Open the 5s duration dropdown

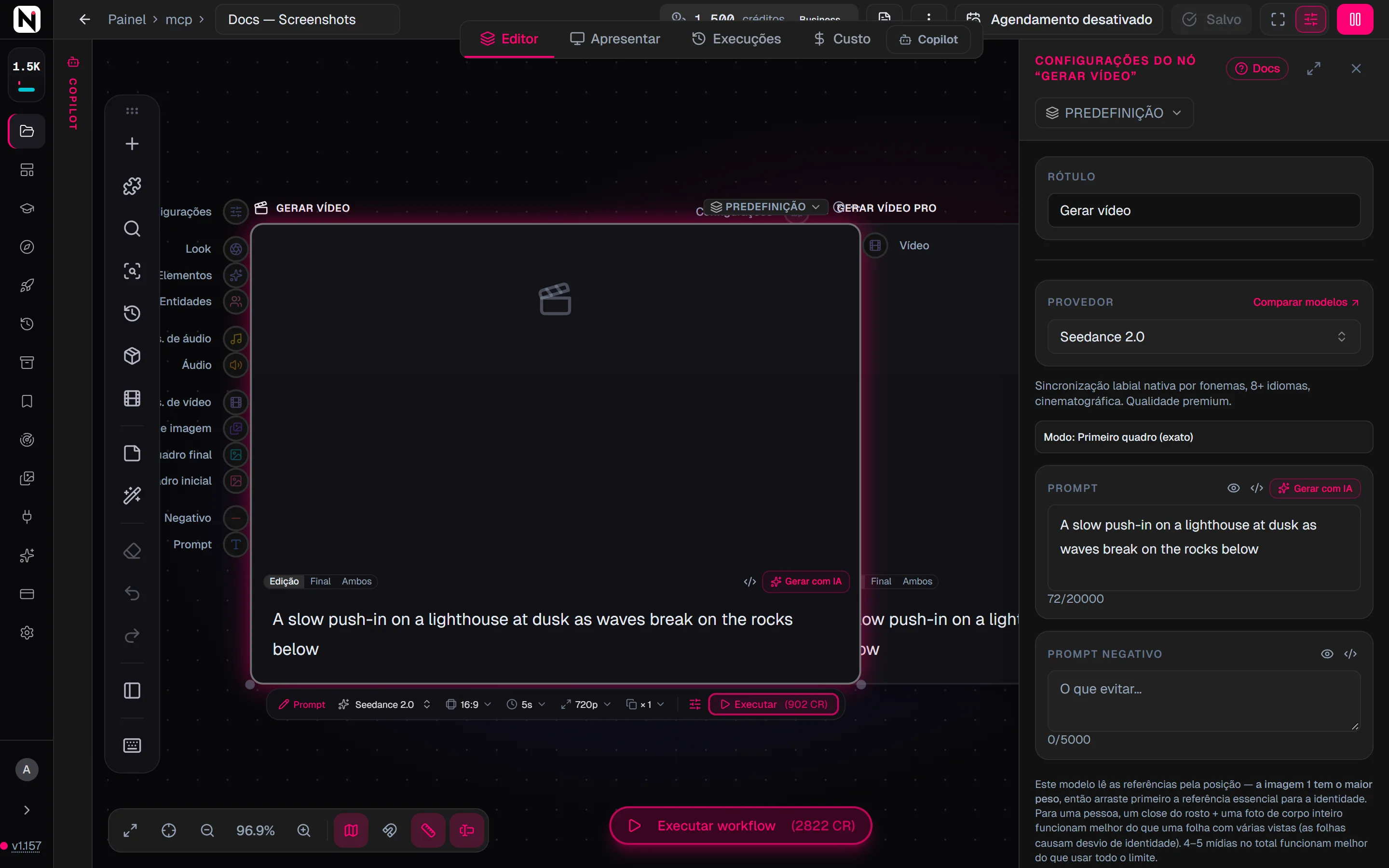[x=526, y=705]
